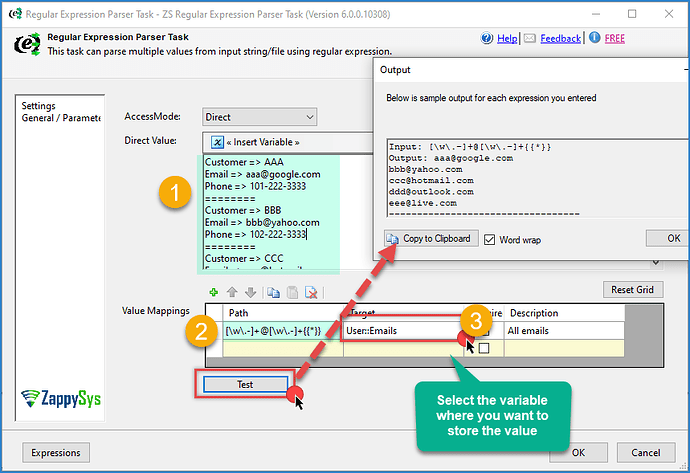Click the delete row icon with red X
Image resolution: width=690 pixels, height=473 pixels.
(311, 293)
